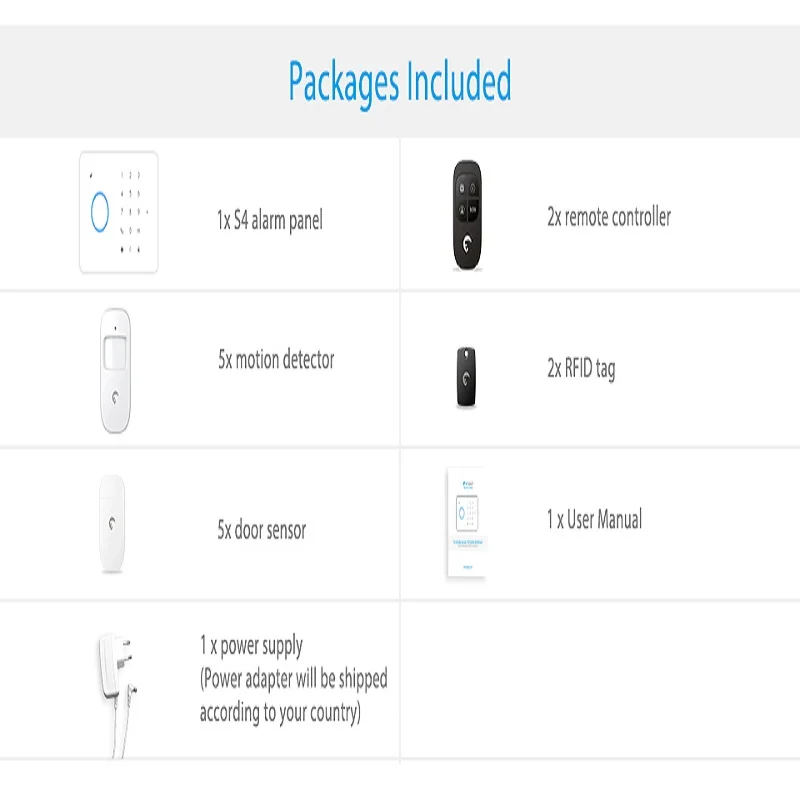Click the "1 x power supply" text
800x800 pixels.
252,646
